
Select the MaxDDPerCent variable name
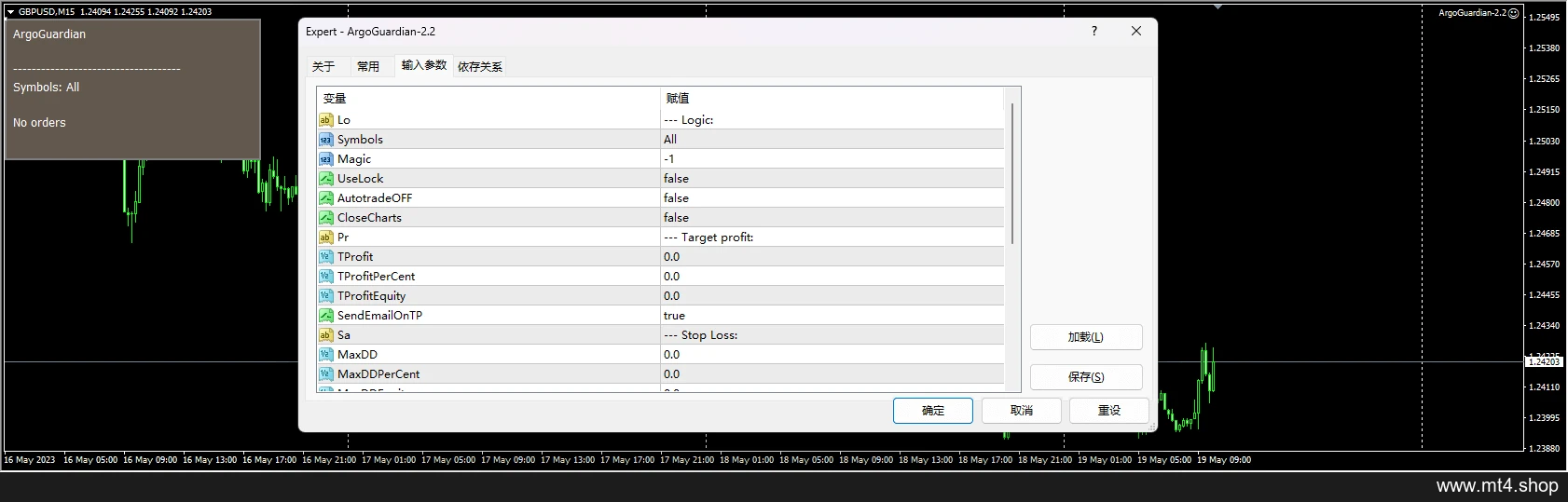(x=378, y=374)
